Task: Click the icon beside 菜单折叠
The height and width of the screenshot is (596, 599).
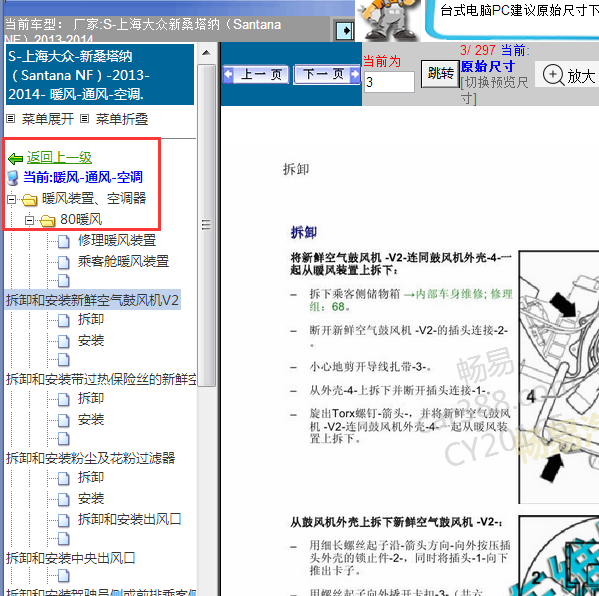Action: [84, 119]
